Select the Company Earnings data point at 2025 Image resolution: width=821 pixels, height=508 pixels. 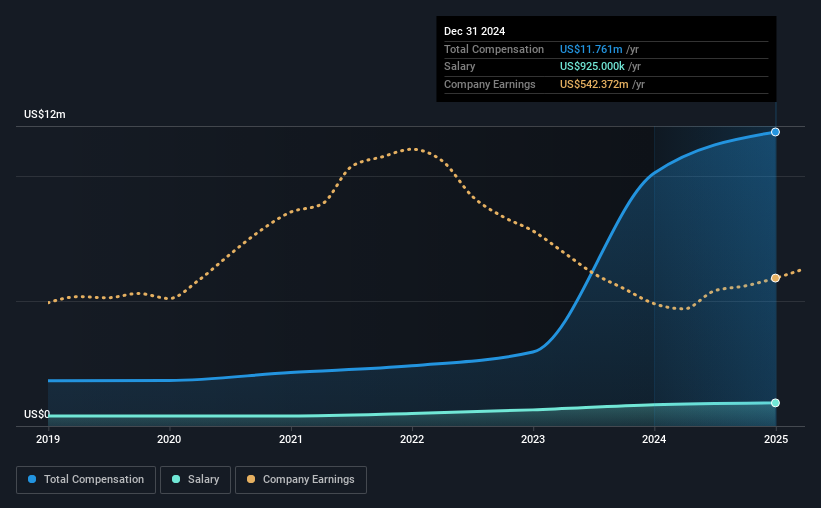[775, 278]
